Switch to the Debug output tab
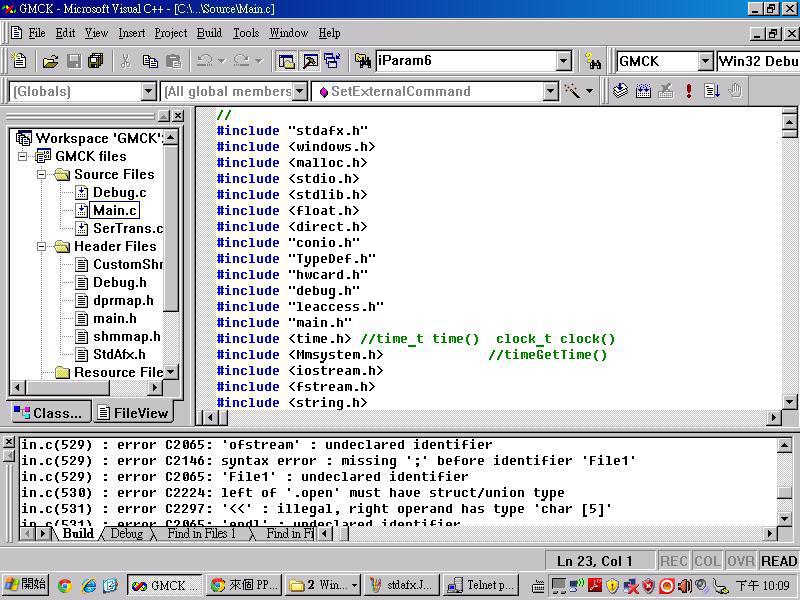This screenshot has height=600, width=800. (126, 534)
